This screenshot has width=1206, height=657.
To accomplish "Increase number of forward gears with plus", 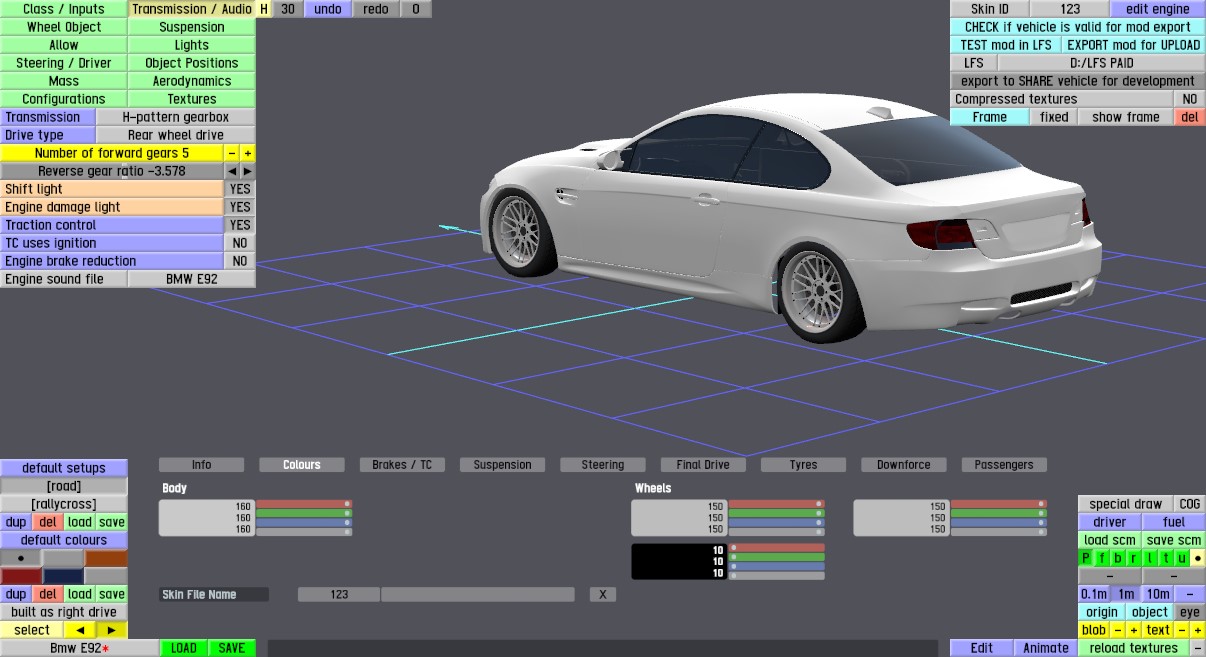I will coord(248,153).
